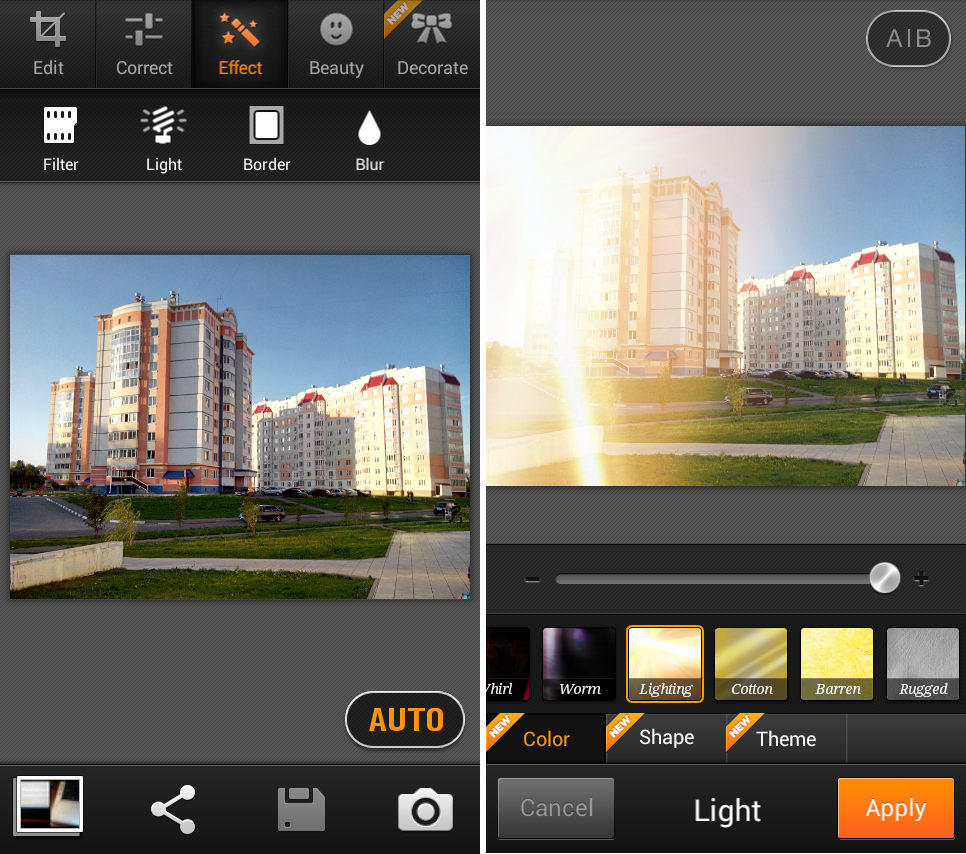Switch to the Shape category tab
This screenshot has width=966, height=854.
coord(666,738)
